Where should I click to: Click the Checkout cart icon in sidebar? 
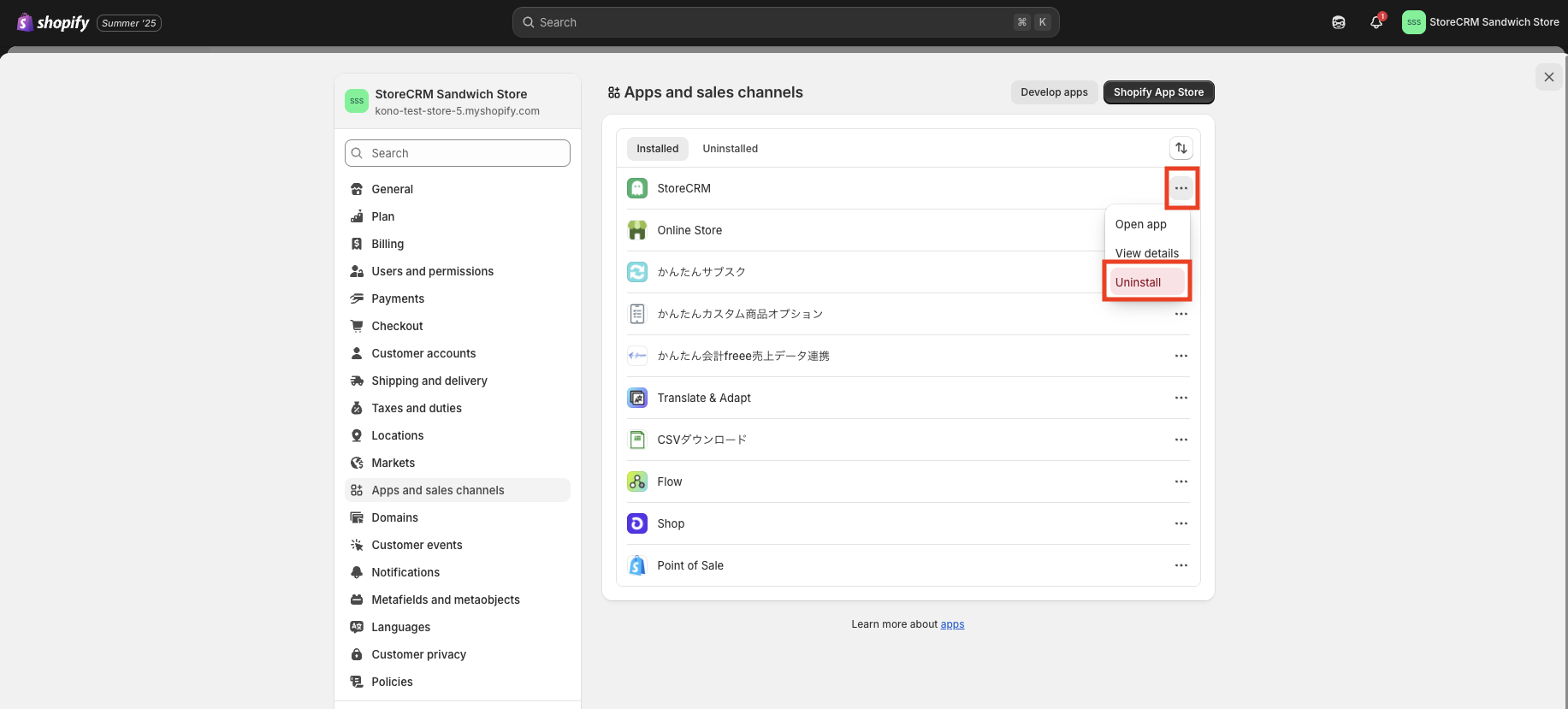tap(357, 326)
